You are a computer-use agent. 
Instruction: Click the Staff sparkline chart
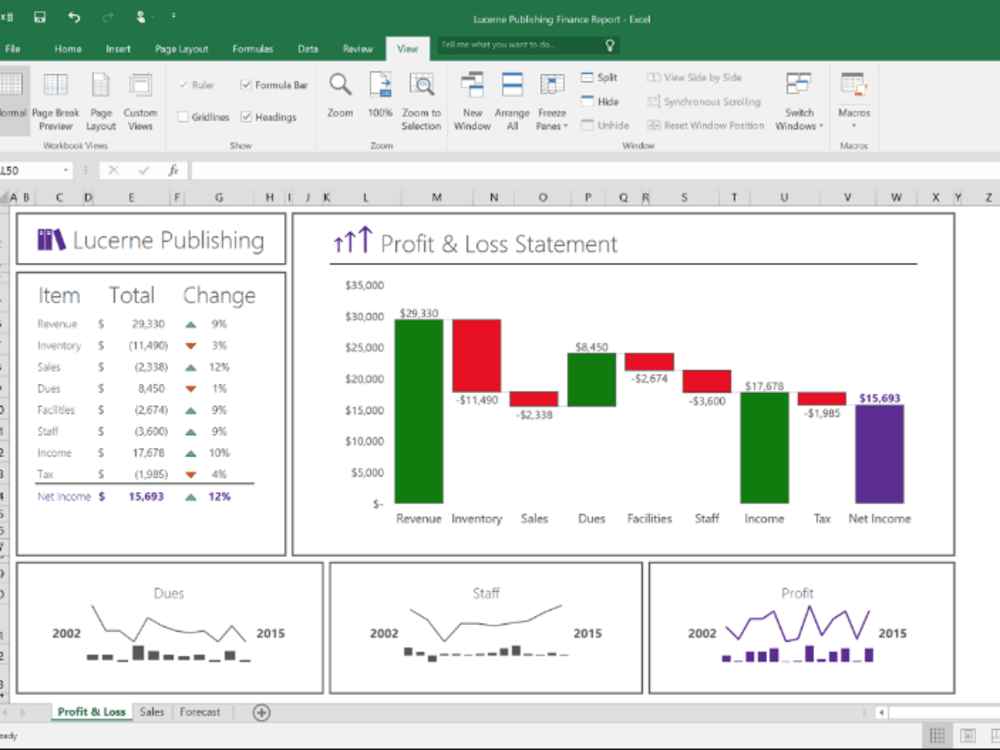click(485, 631)
